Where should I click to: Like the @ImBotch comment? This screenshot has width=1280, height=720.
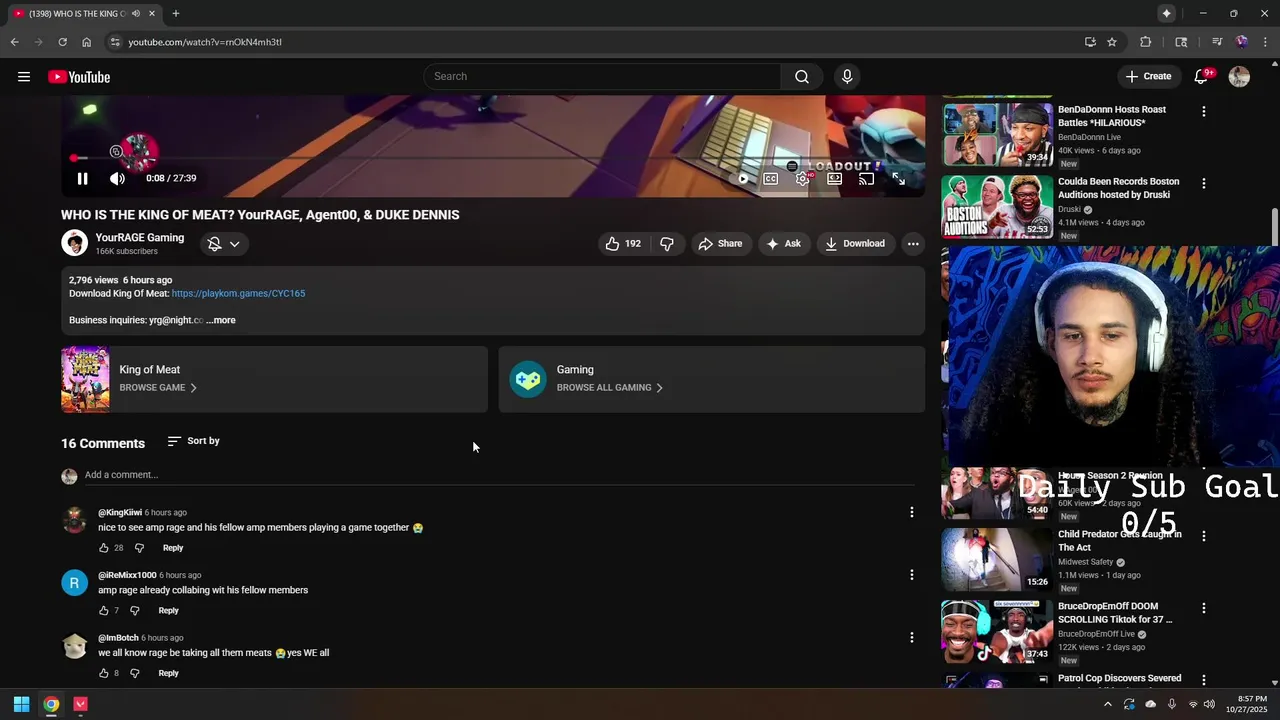(103, 674)
